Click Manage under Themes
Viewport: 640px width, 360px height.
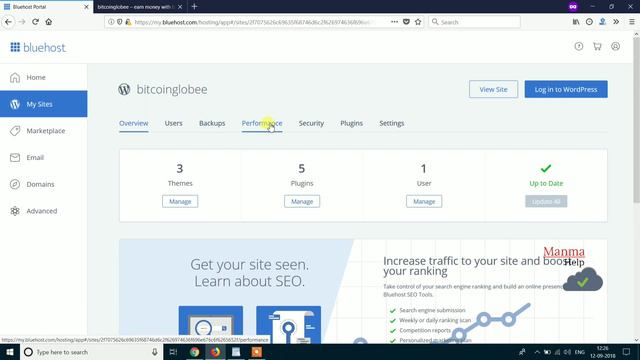[180, 201]
